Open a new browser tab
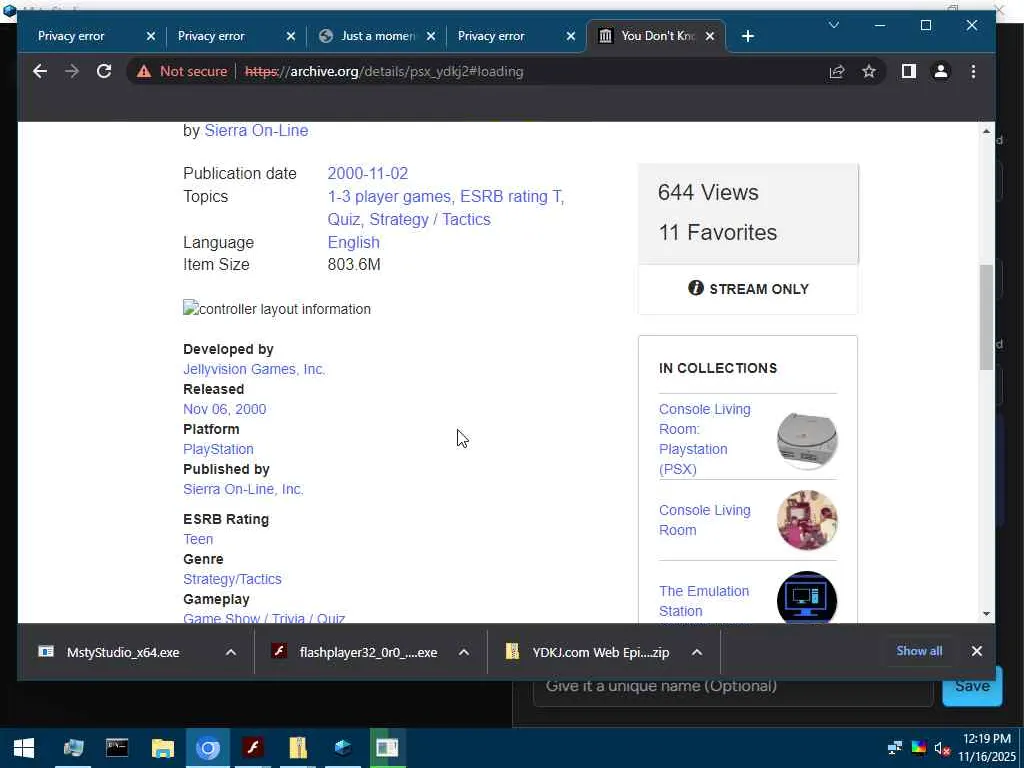This screenshot has height=768, width=1024. (x=748, y=36)
